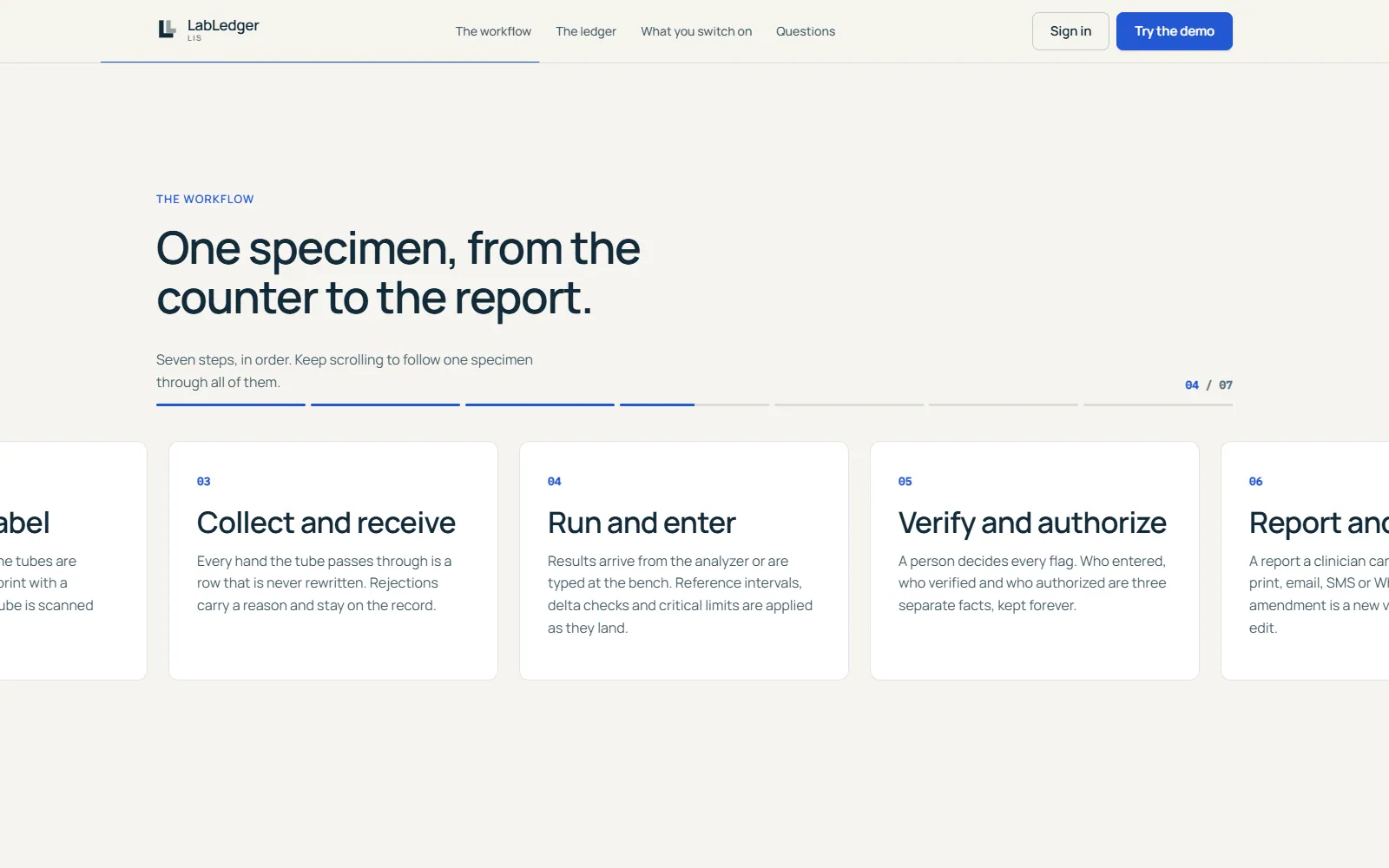
Task: Click the LabLedger brand name text
Action: 223,26
